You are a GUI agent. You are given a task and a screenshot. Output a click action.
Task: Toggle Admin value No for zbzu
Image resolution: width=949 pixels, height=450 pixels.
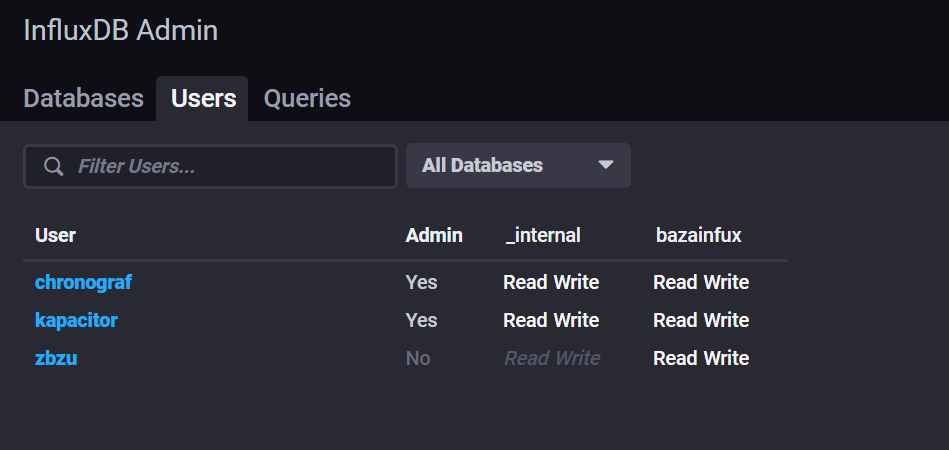click(418, 358)
